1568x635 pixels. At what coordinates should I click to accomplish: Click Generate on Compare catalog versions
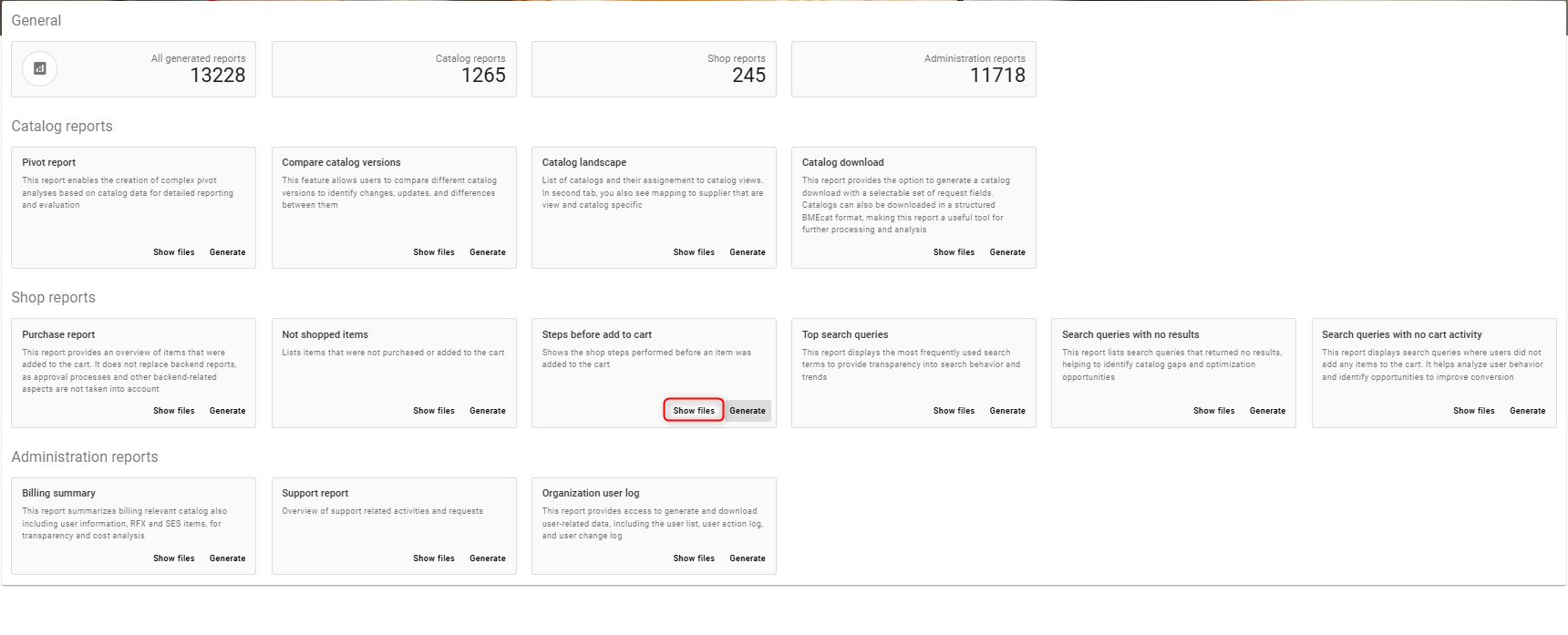(x=487, y=252)
